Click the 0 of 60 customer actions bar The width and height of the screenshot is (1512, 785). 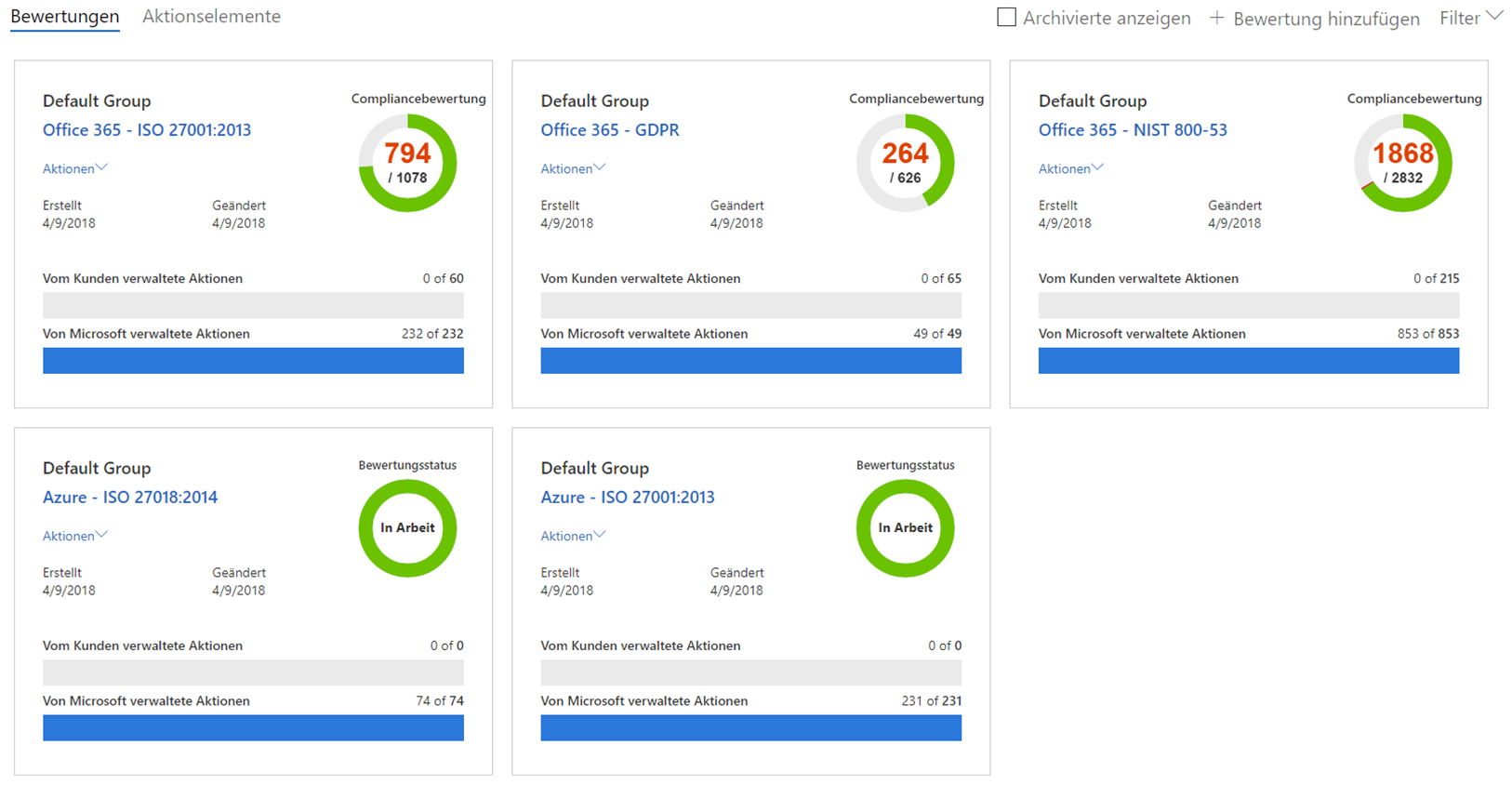(x=253, y=306)
